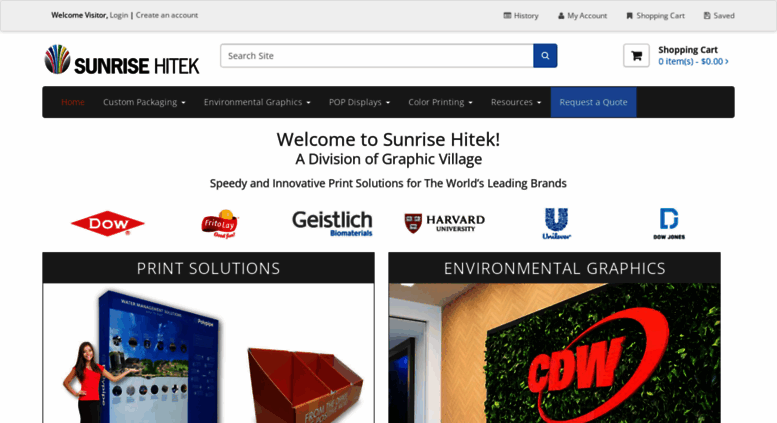
Task: Open the My Account link text
Action: coord(587,16)
